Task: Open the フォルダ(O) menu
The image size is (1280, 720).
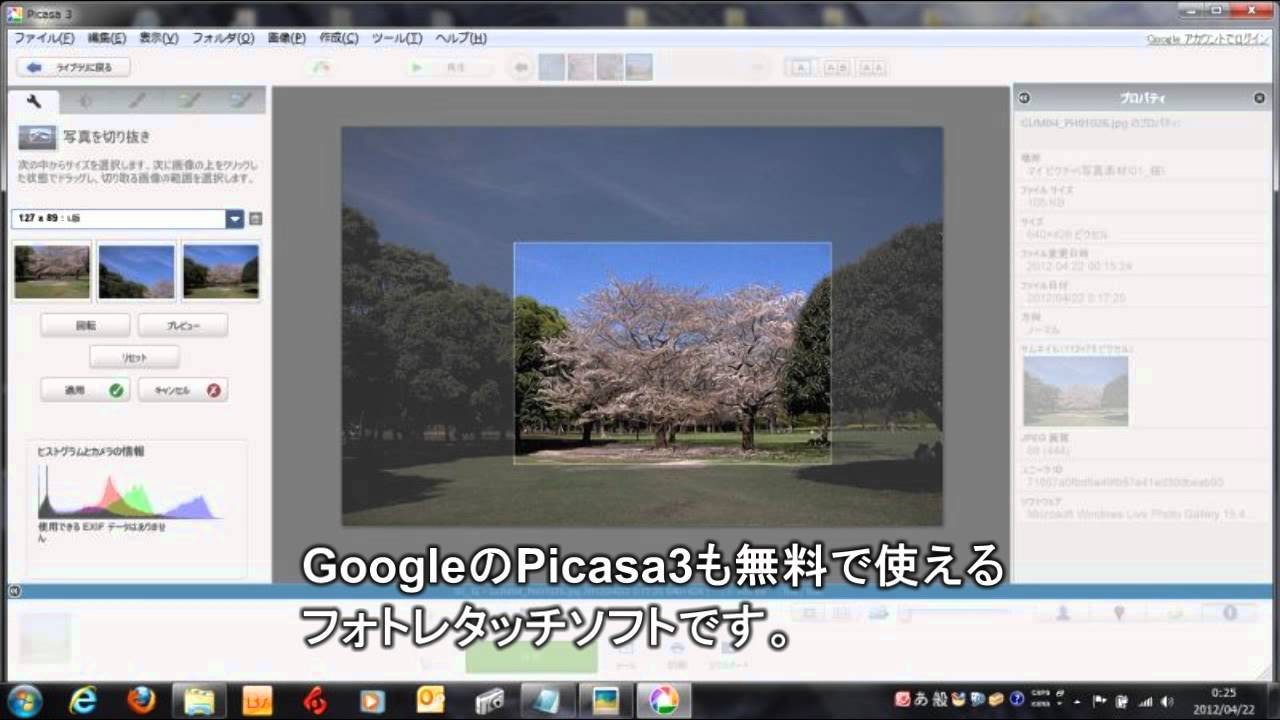Action: (222, 38)
